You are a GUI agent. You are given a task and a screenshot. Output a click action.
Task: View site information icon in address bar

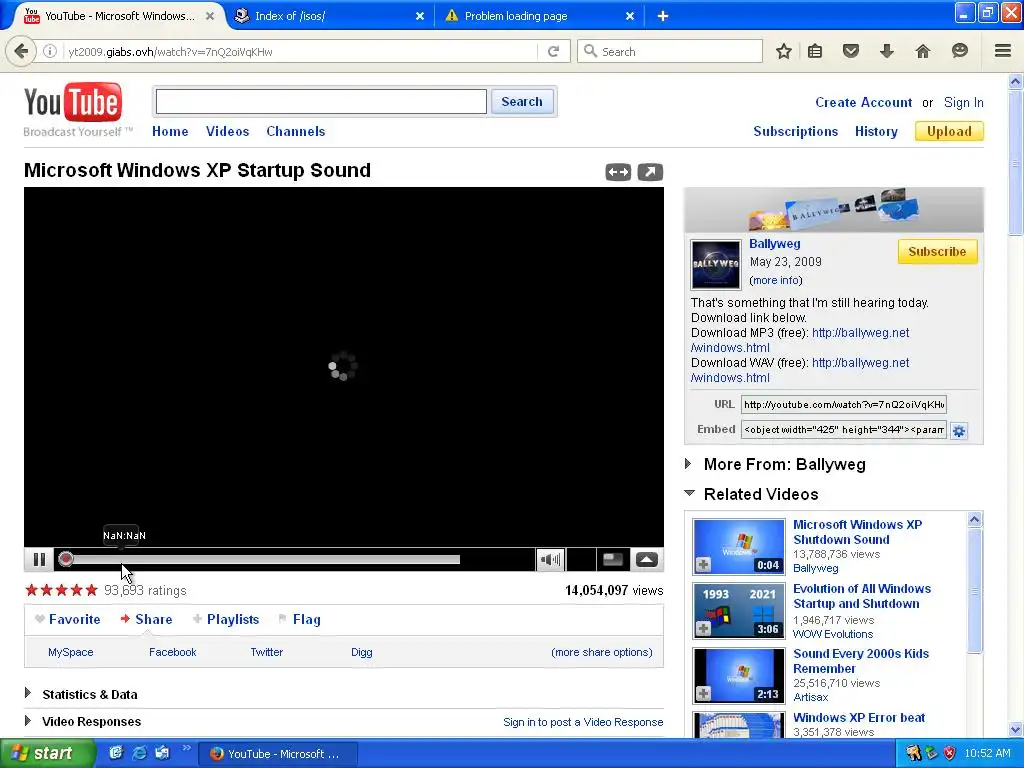tap(50, 52)
